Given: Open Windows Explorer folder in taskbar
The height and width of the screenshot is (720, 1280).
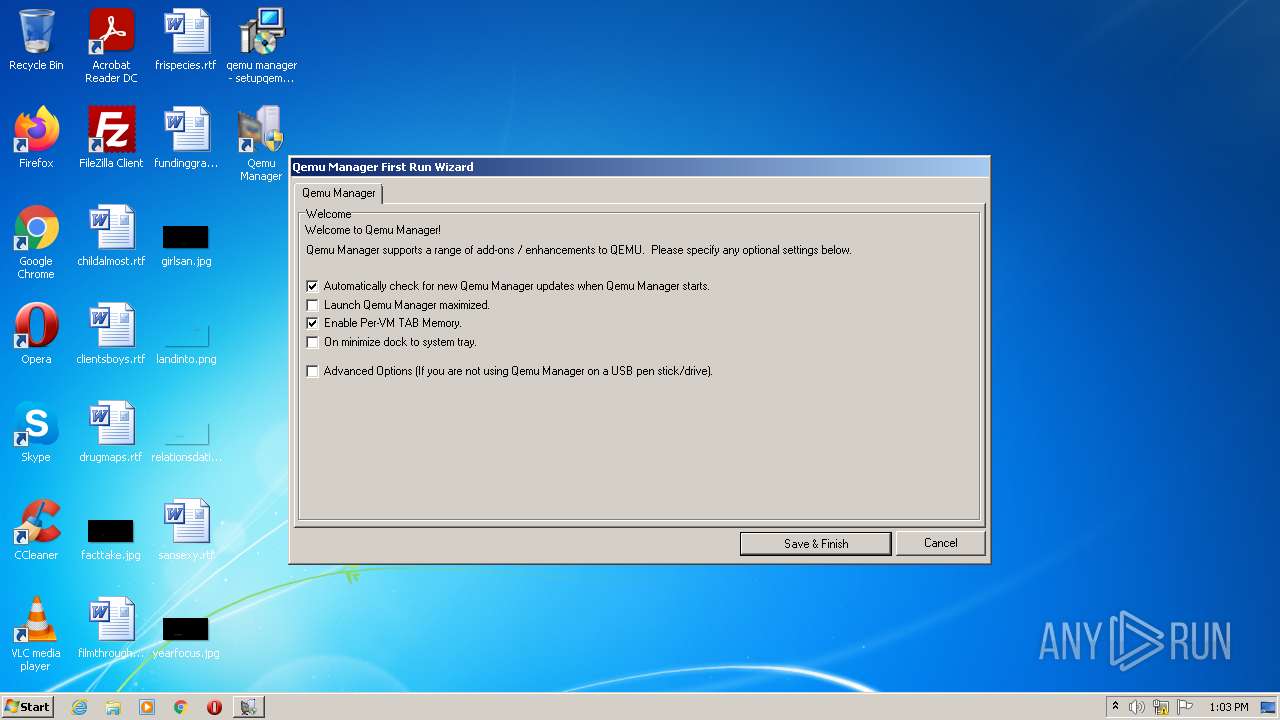Looking at the screenshot, I should point(113,707).
